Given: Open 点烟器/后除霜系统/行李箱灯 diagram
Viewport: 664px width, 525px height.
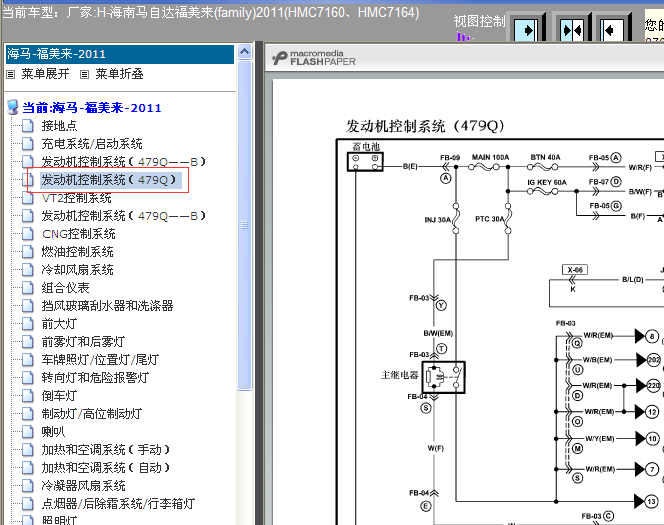Looking at the screenshot, I should point(118,504).
